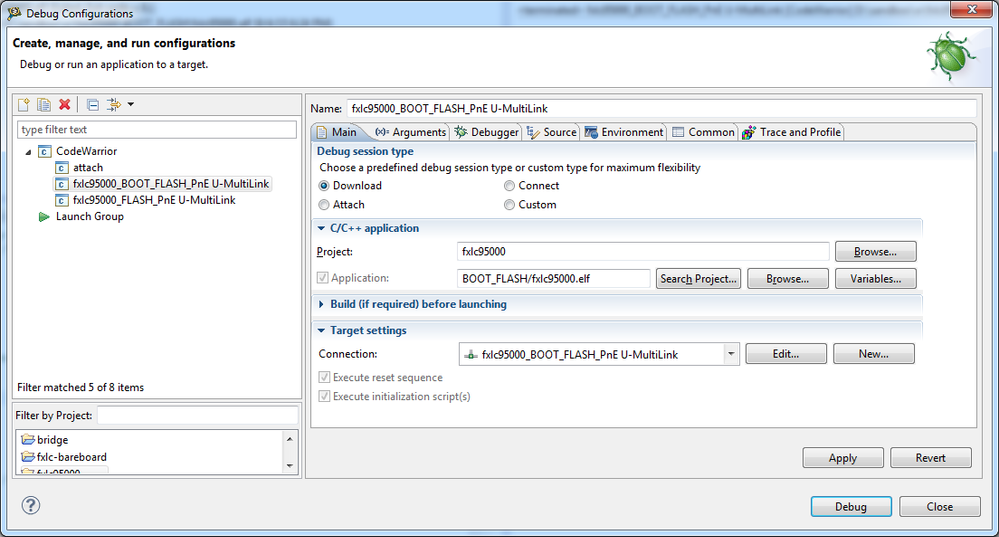Screen dimensions: 999x537
Task: Open filter options dropdown arrow
Action: coord(131,104)
